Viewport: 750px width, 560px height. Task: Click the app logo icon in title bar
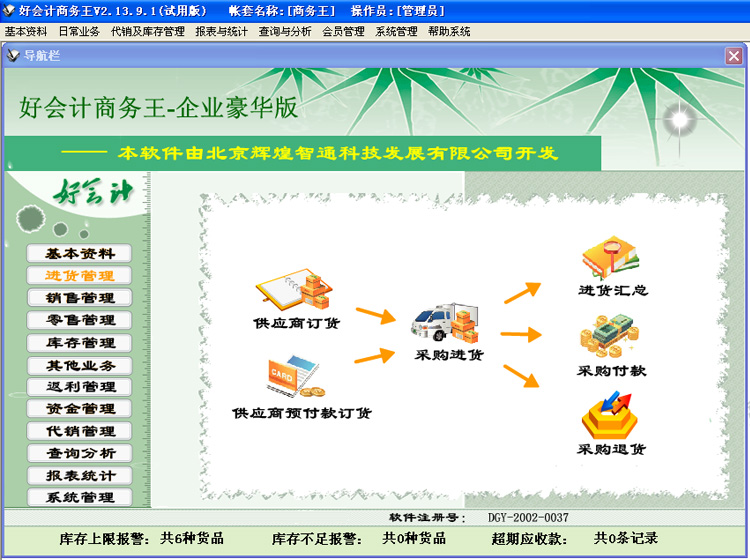pyautogui.click(x=9, y=10)
